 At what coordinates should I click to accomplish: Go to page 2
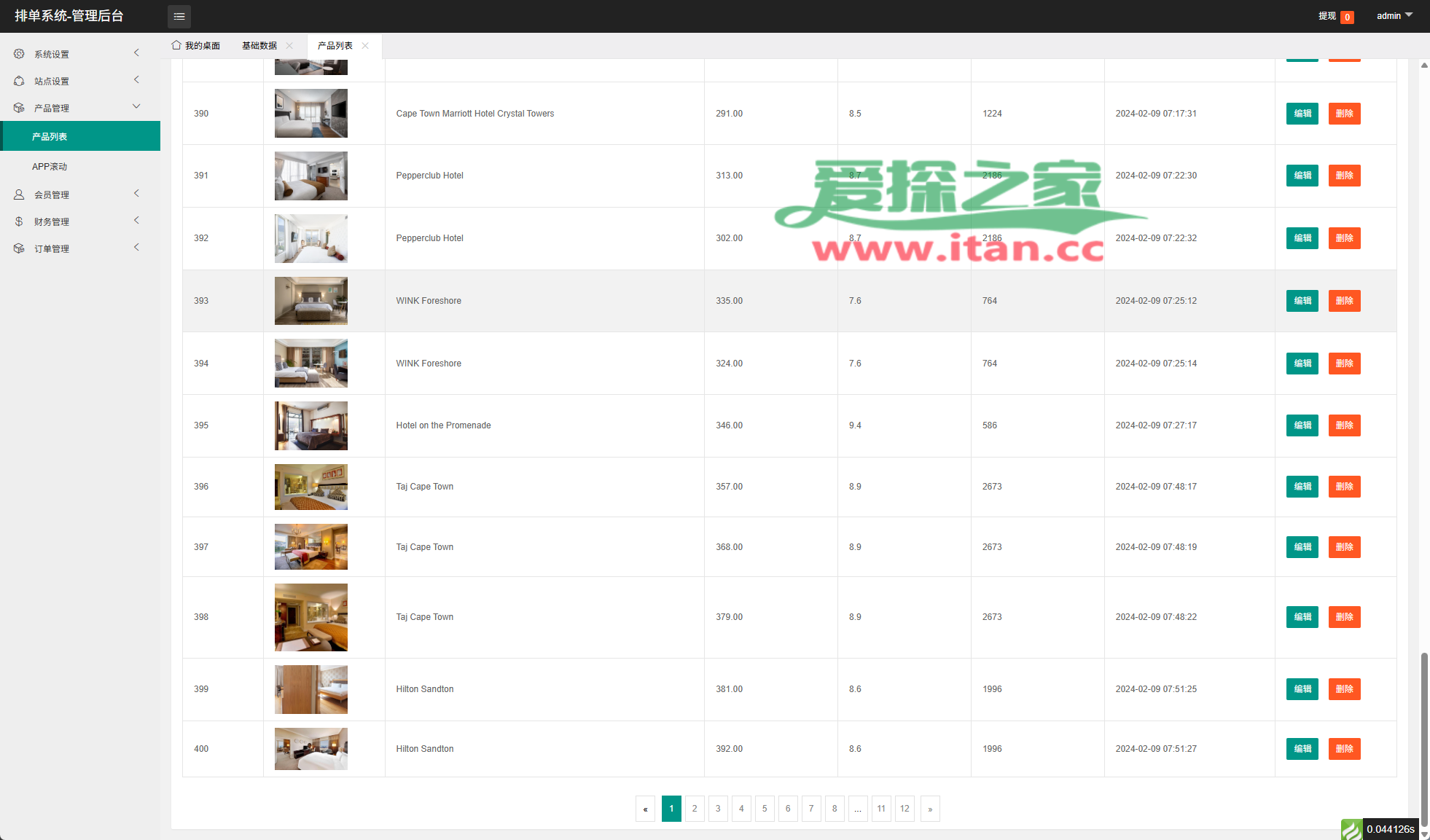point(695,809)
